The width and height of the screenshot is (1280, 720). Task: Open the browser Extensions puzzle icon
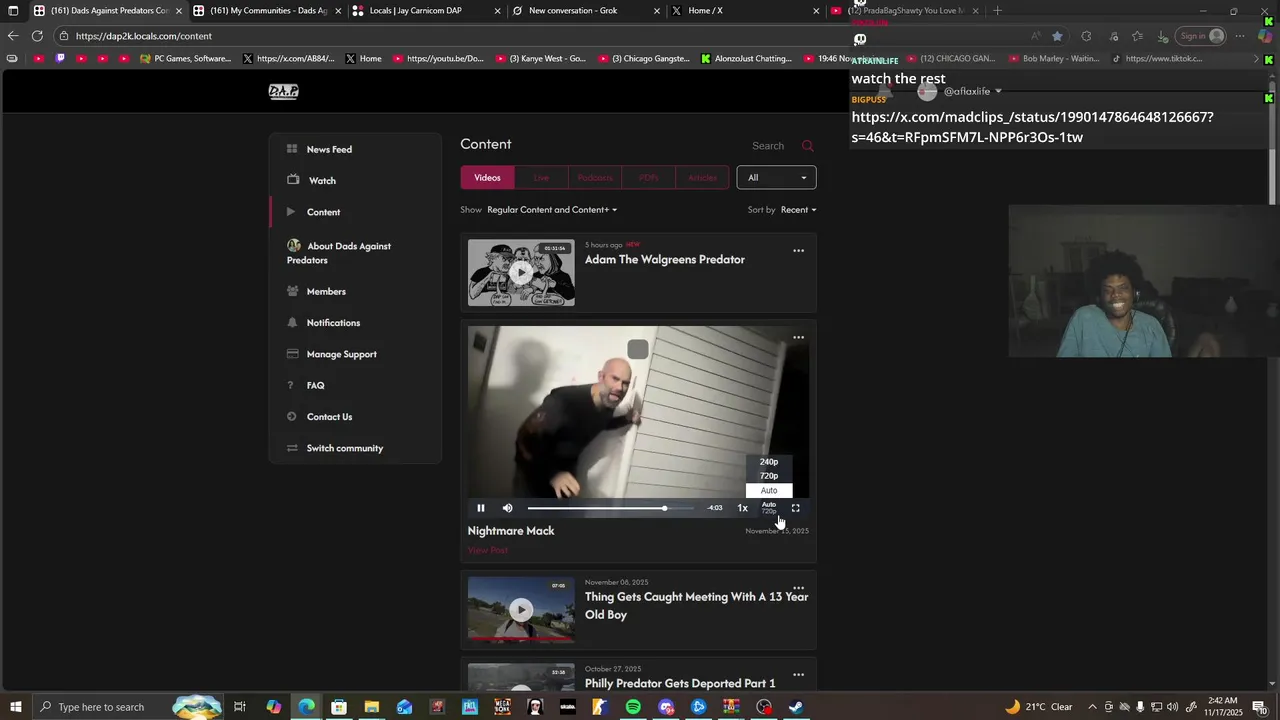[1086, 36]
